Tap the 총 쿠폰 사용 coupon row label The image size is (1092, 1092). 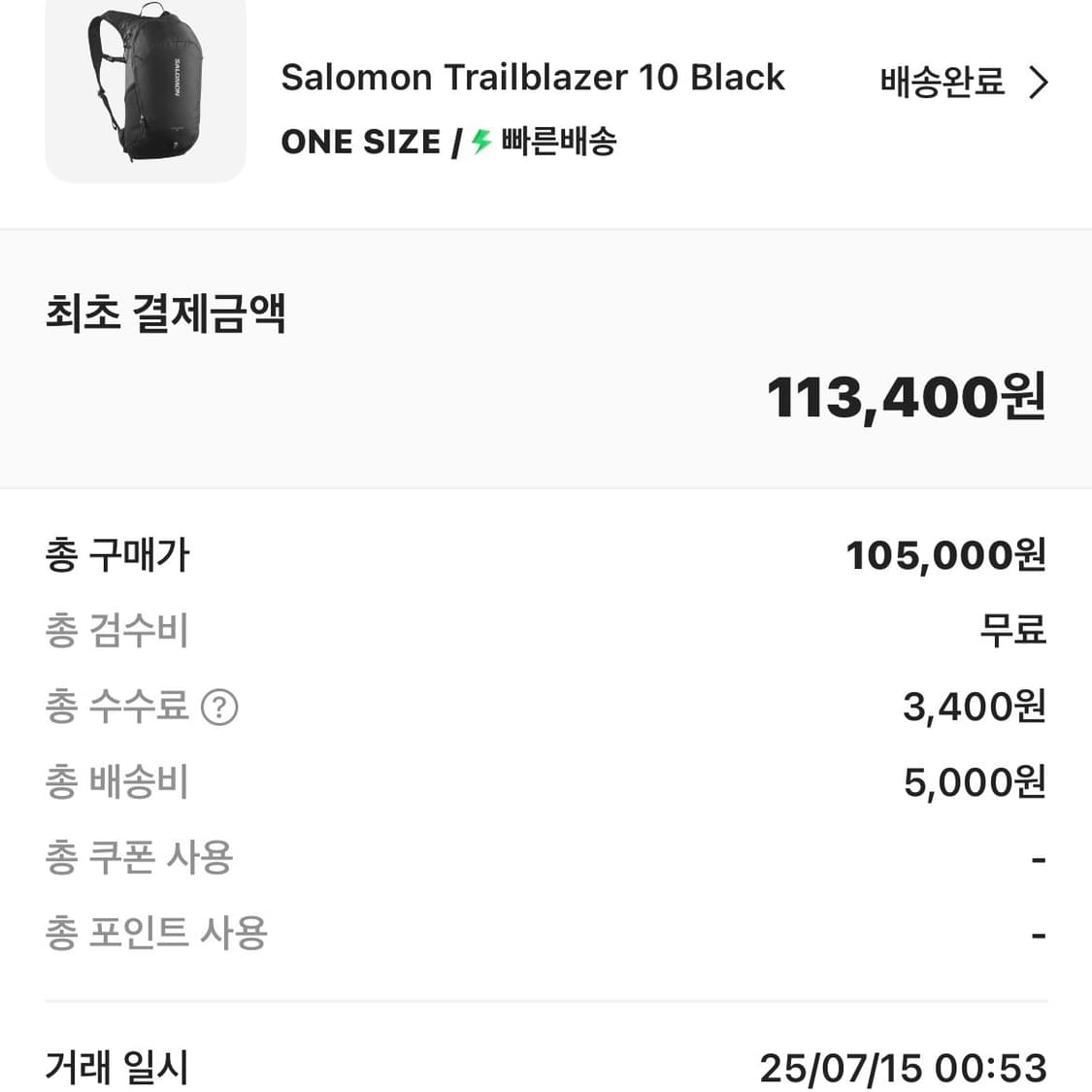[x=139, y=858]
